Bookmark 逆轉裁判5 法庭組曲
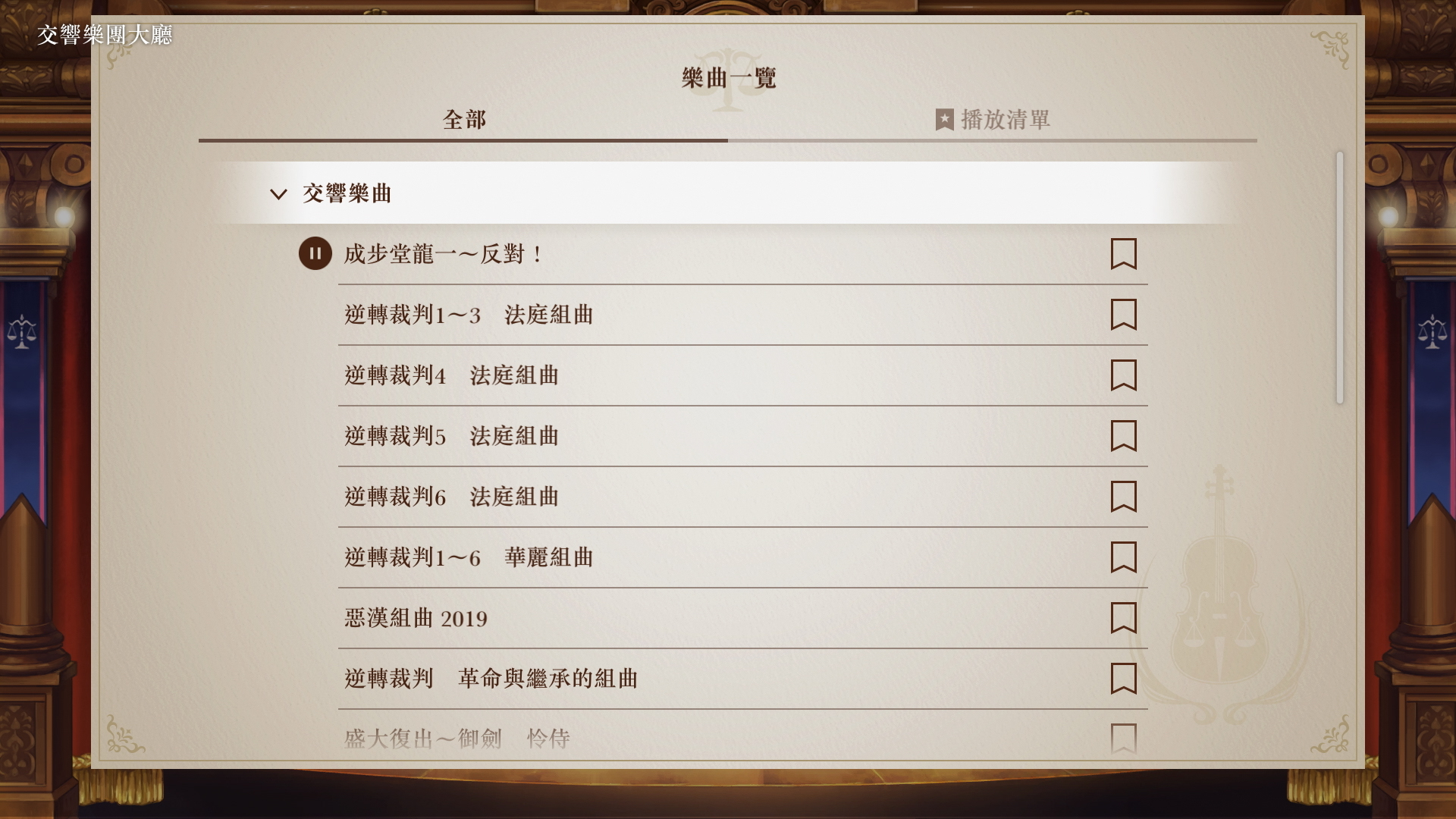 click(1123, 437)
